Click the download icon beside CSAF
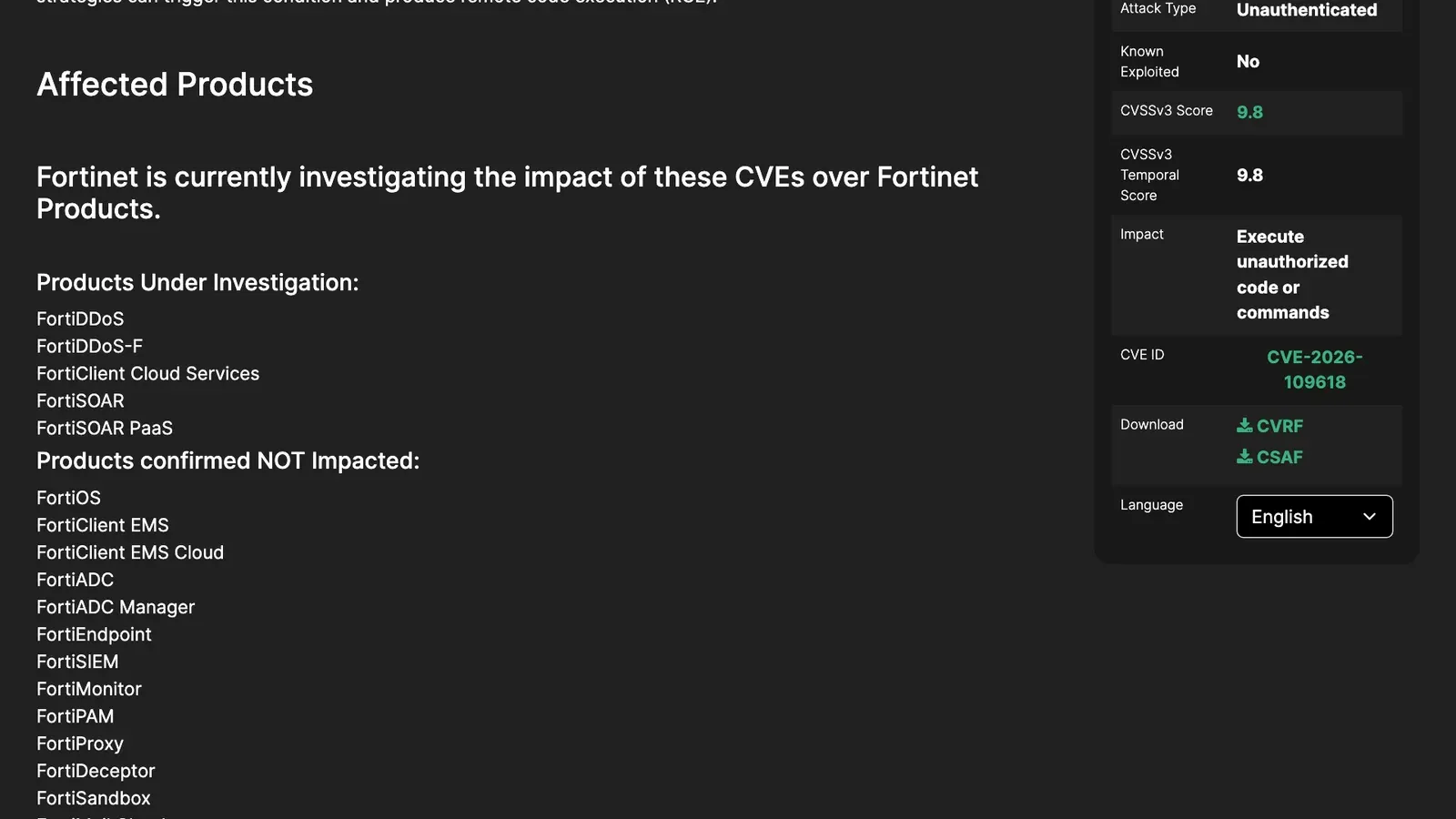The height and width of the screenshot is (819, 1456). pos(1244,457)
